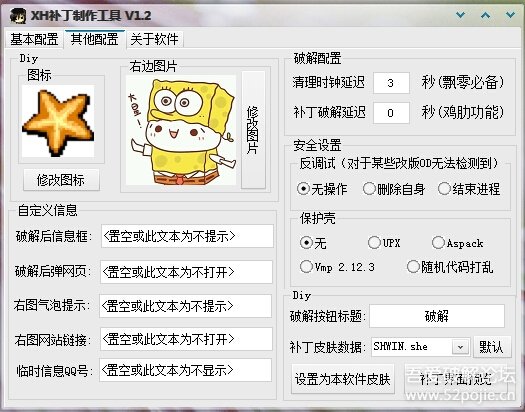Click the up-chevron icon in title bar
Image resolution: width=525 pixels, height=412 pixels.
485,15
